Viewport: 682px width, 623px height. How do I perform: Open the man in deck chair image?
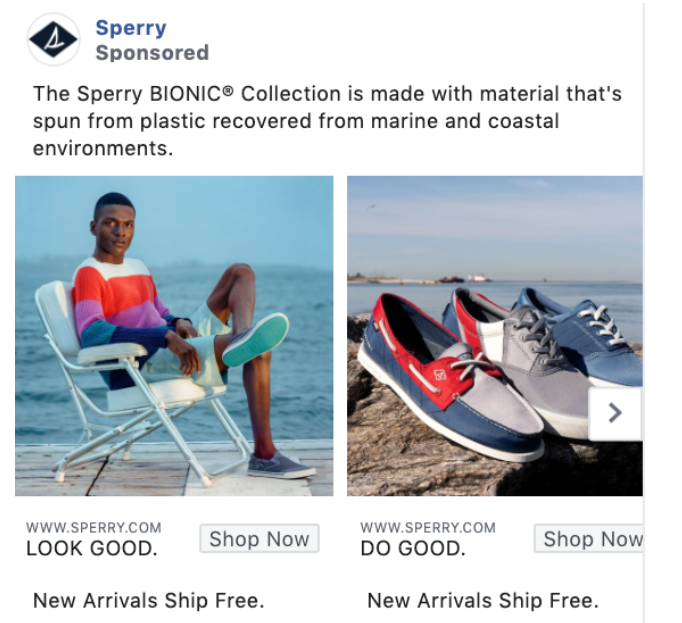(174, 336)
